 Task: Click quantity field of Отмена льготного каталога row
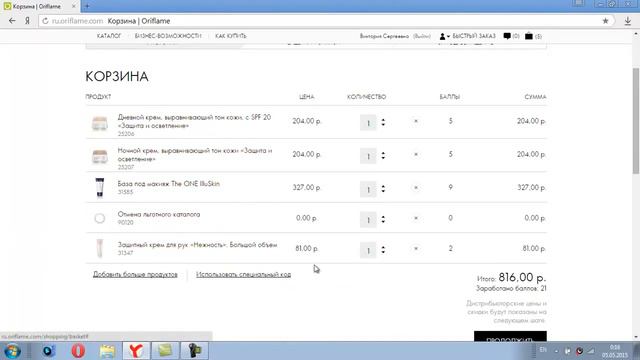[x=368, y=220]
